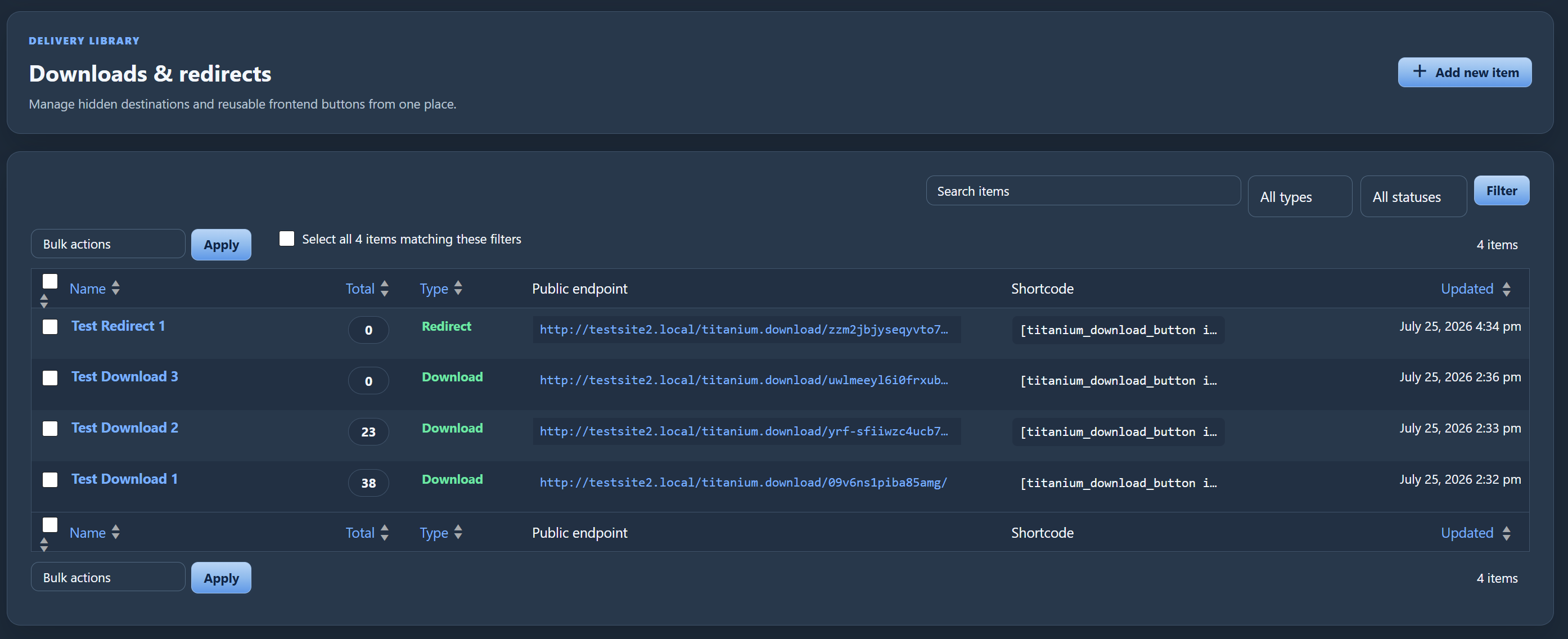Click the total count badge 23
This screenshot has height=639, width=1568.
click(368, 431)
